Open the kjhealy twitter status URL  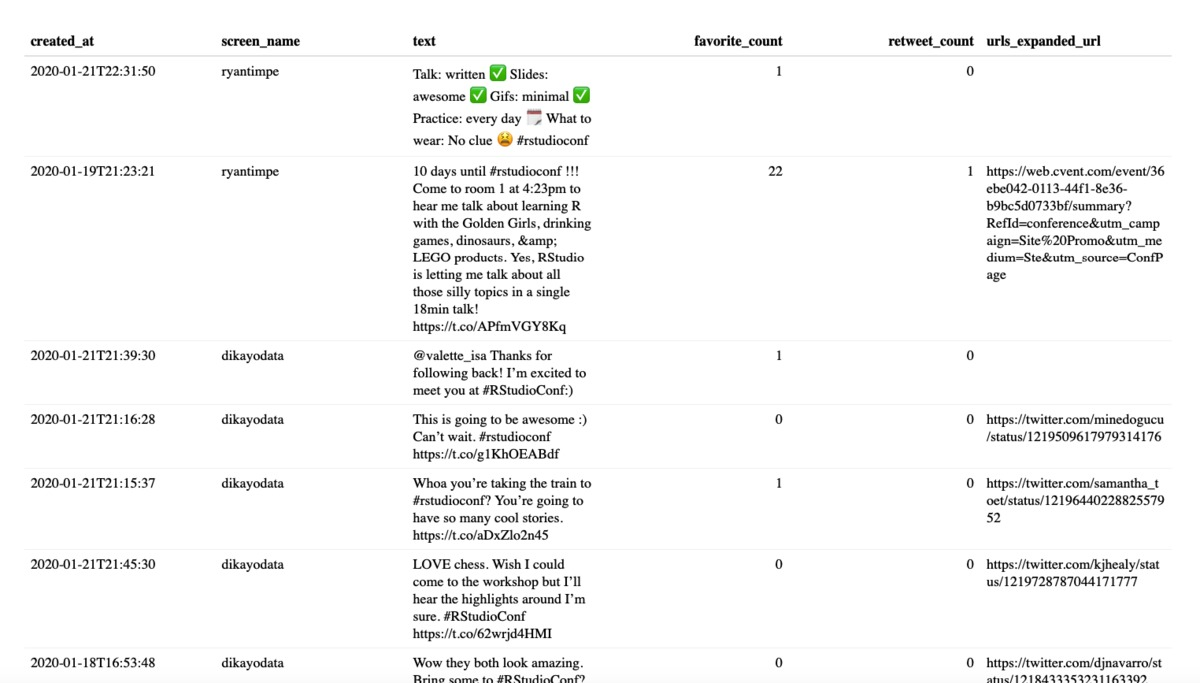click(1075, 573)
